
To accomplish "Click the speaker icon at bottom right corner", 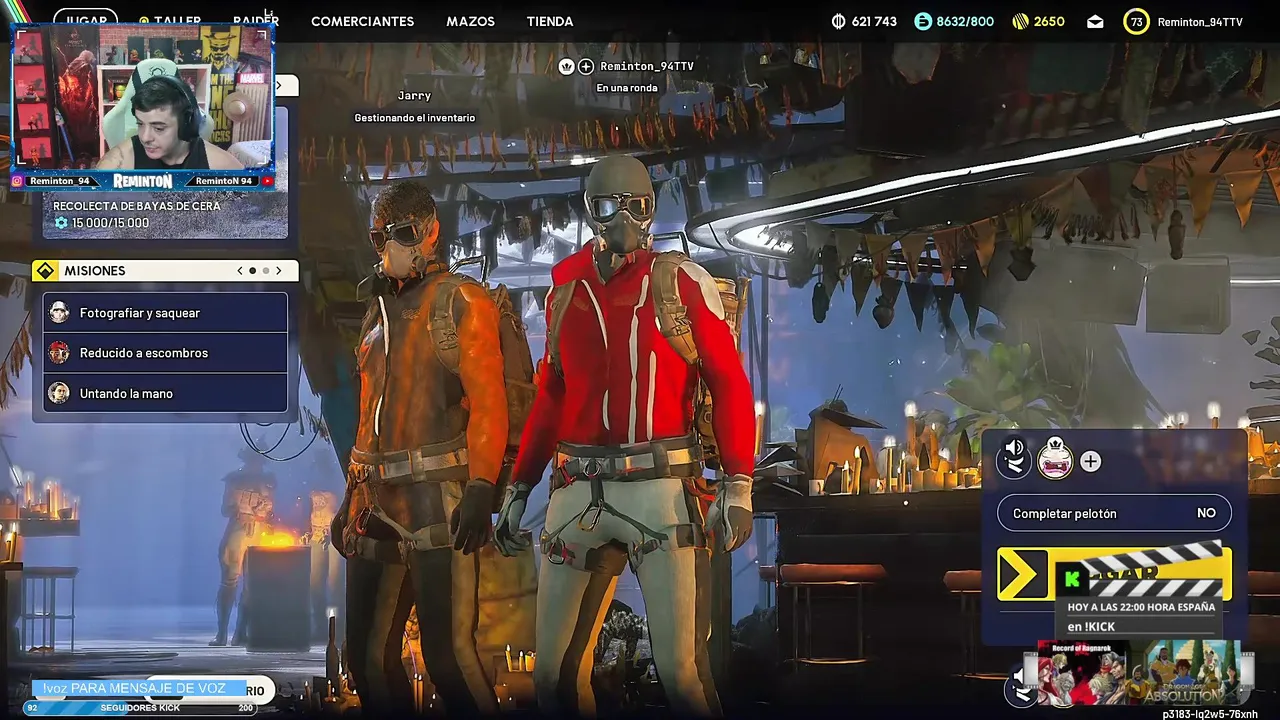I will 1018,677.
